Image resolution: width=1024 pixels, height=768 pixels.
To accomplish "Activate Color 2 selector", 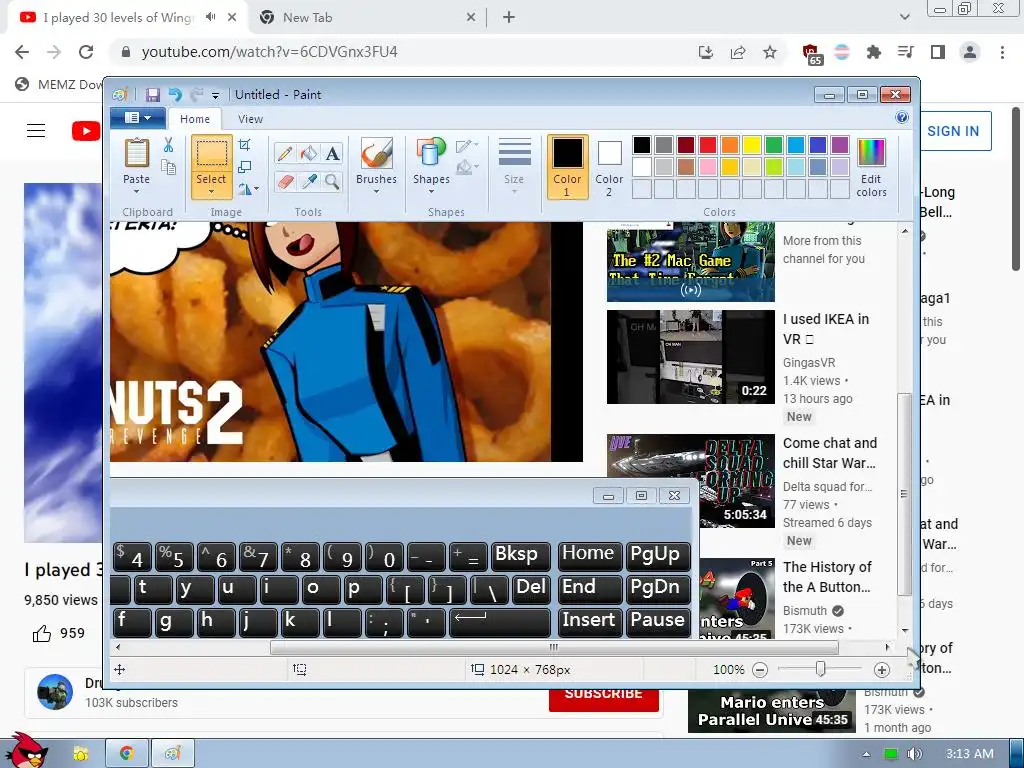I will 609,167.
